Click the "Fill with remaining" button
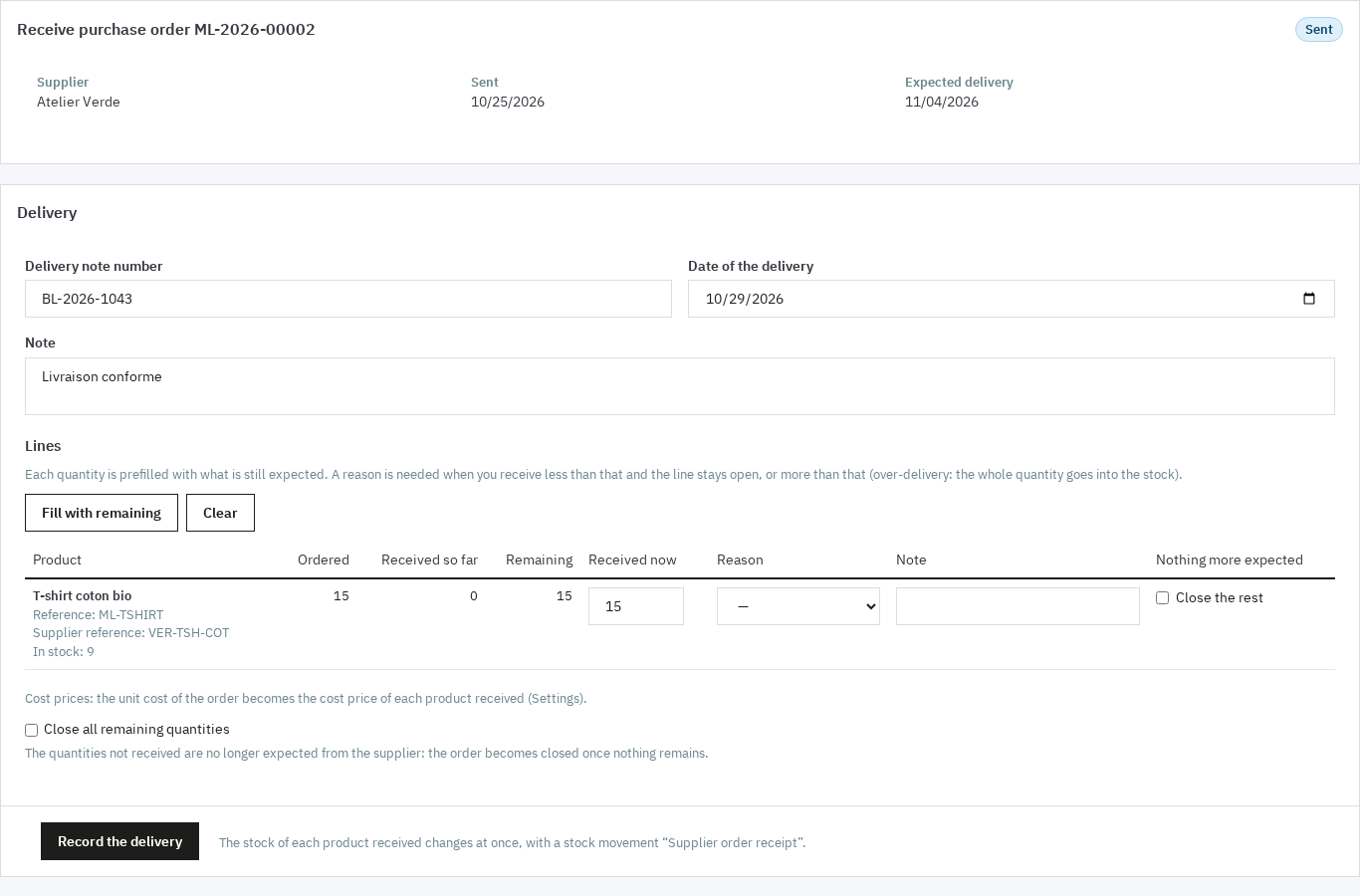1360x896 pixels. coord(102,513)
